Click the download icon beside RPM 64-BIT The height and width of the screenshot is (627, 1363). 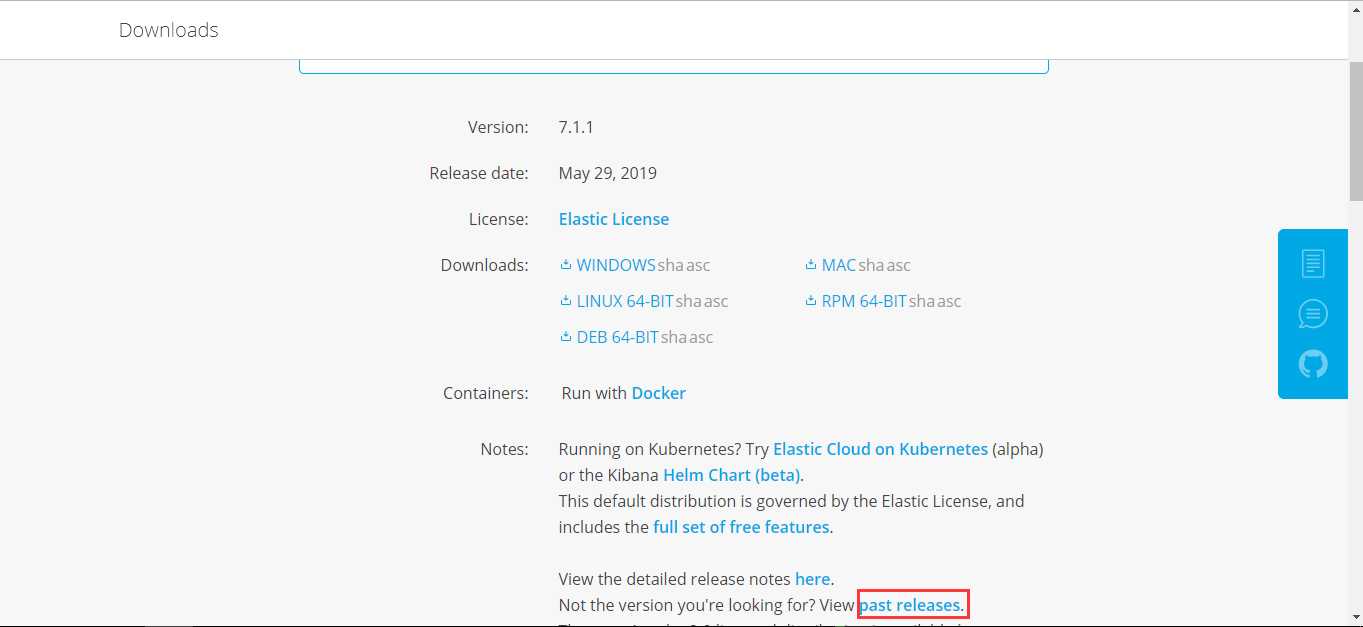(x=811, y=301)
